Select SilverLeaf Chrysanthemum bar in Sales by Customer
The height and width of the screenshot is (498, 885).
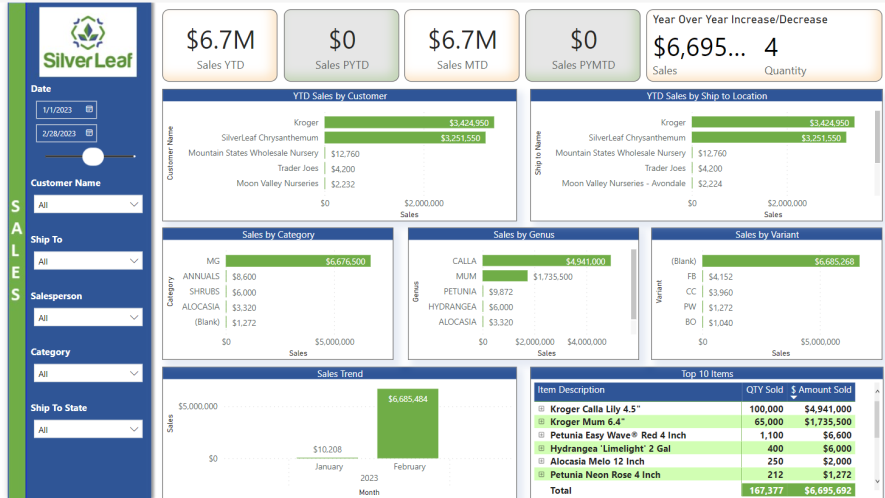click(x=405, y=138)
